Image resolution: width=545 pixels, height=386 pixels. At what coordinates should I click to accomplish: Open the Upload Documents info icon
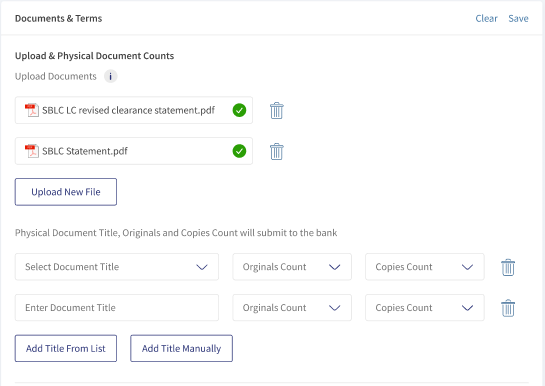(111, 76)
